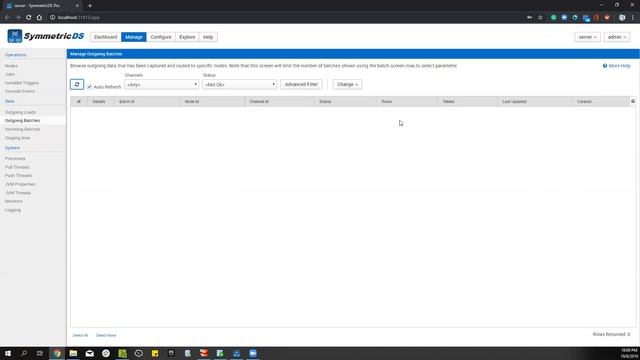Image resolution: width=640 pixels, height=360 pixels.
Task: Open the Status filter dropdown
Action: (x=240, y=84)
